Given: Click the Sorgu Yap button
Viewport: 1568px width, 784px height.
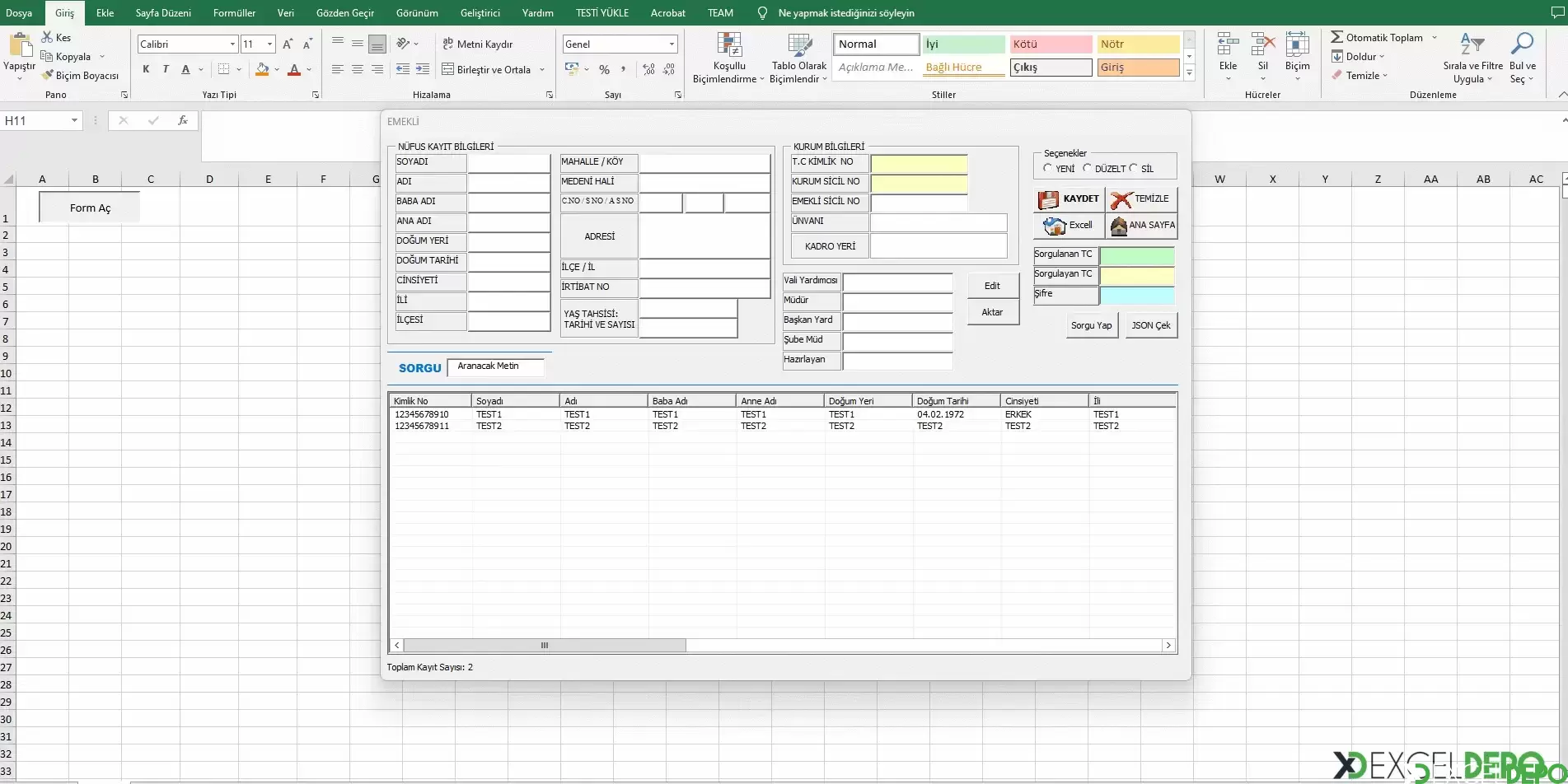Looking at the screenshot, I should click(1091, 325).
